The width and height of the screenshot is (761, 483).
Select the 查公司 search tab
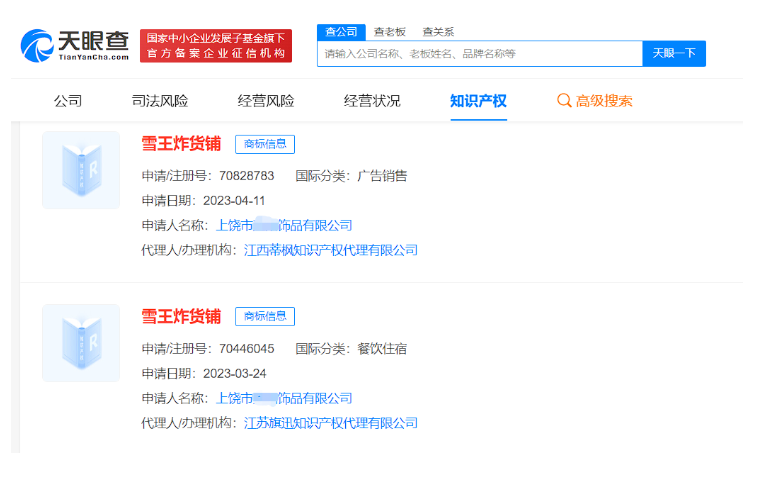coord(341,32)
